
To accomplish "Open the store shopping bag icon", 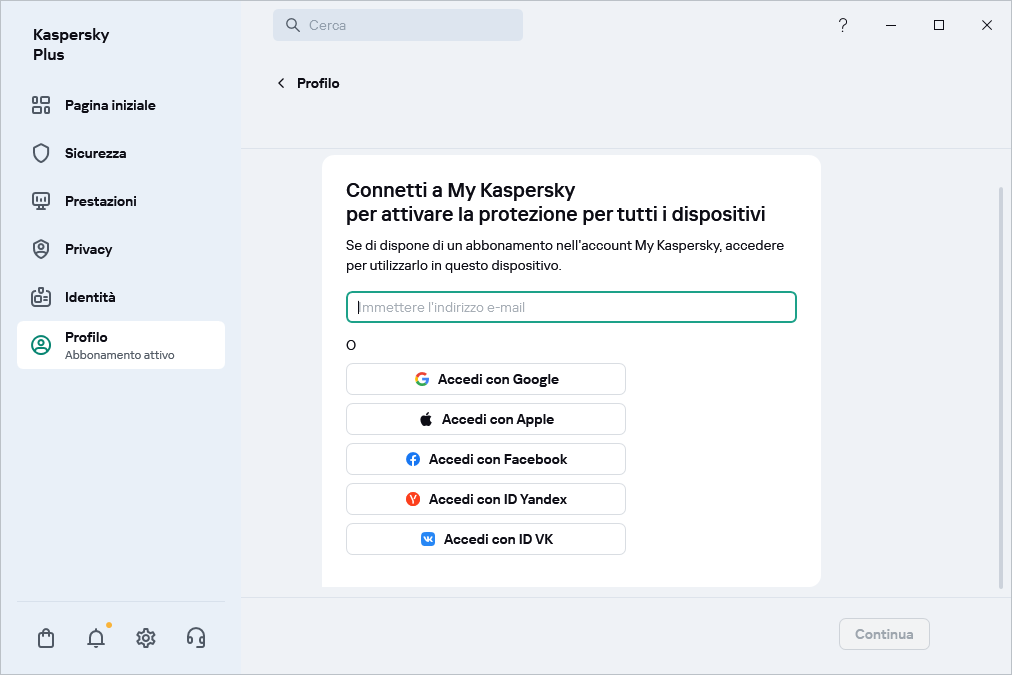I will pyautogui.click(x=46, y=638).
